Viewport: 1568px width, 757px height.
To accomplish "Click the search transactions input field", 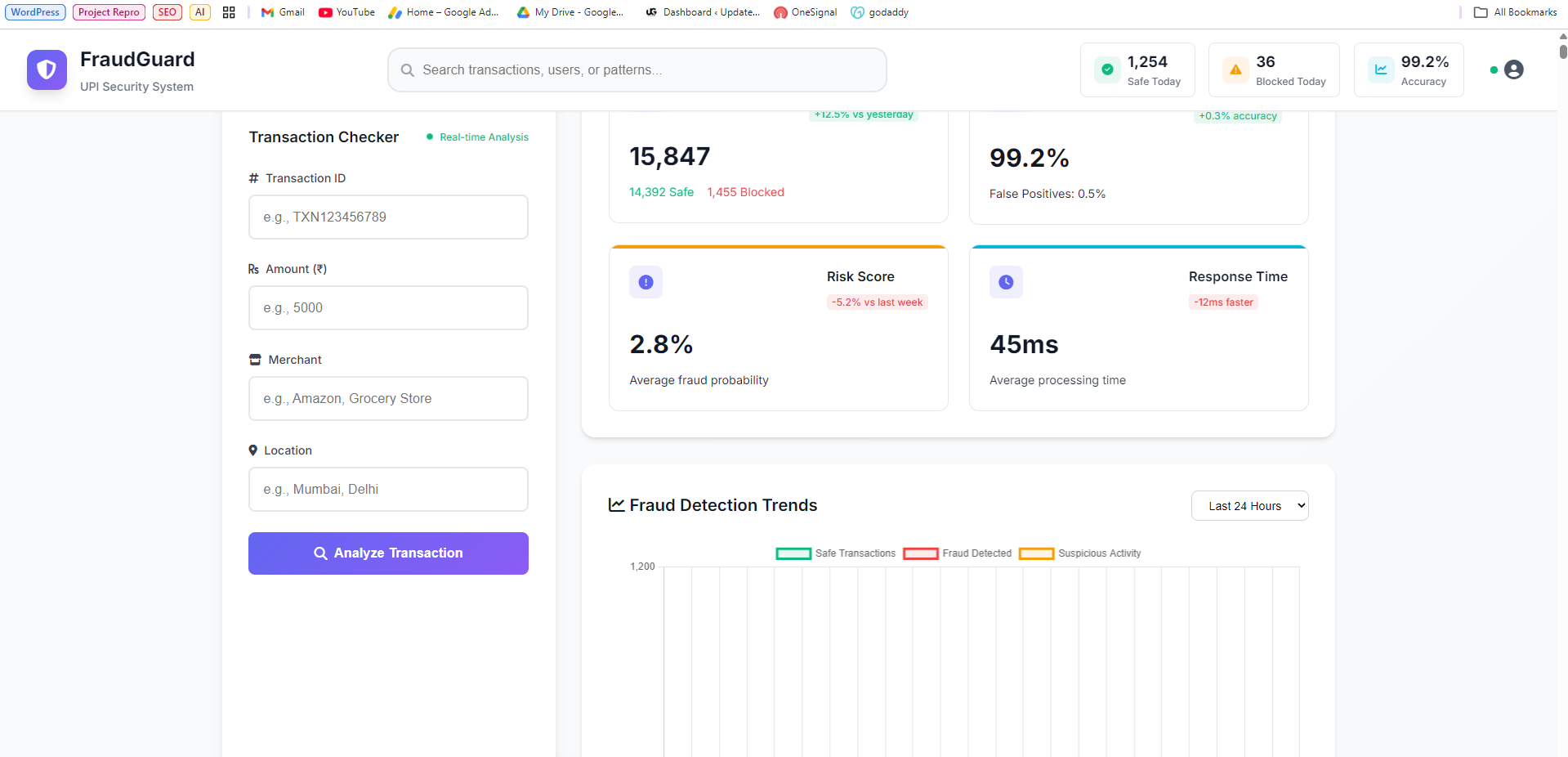I will point(637,69).
